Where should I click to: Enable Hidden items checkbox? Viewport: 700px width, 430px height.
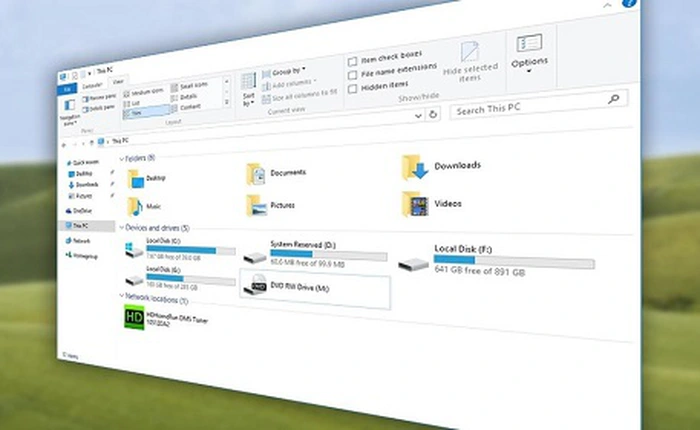click(353, 89)
